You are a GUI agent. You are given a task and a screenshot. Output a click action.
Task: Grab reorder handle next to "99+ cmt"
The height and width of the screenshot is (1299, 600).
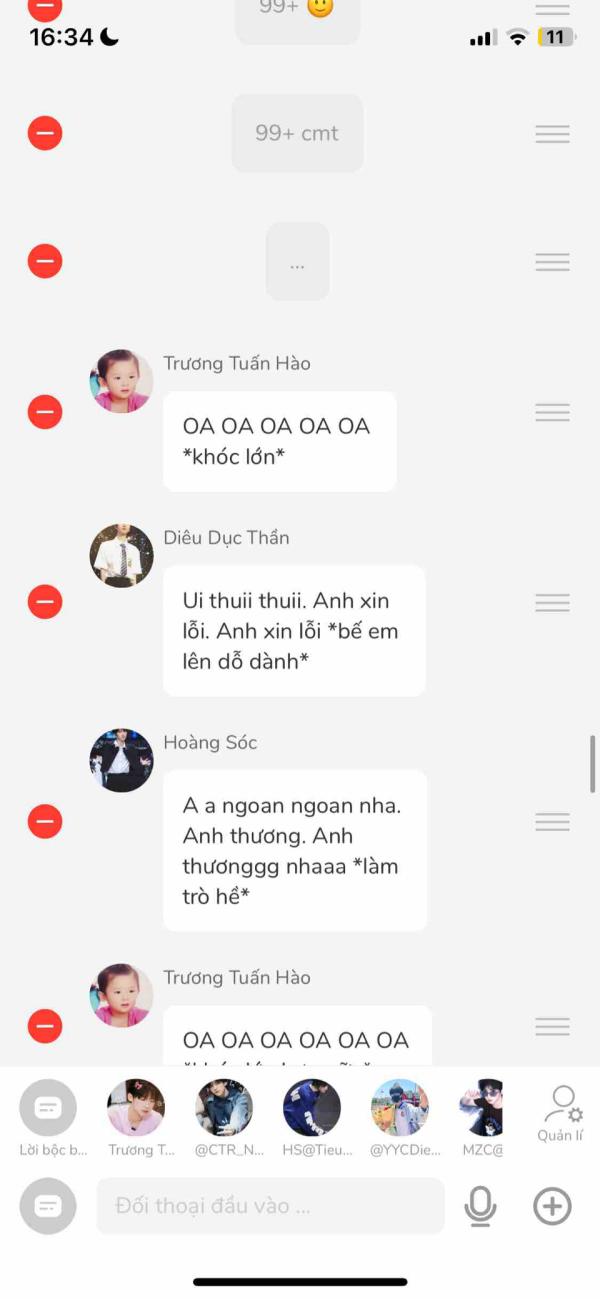tap(552, 133)
